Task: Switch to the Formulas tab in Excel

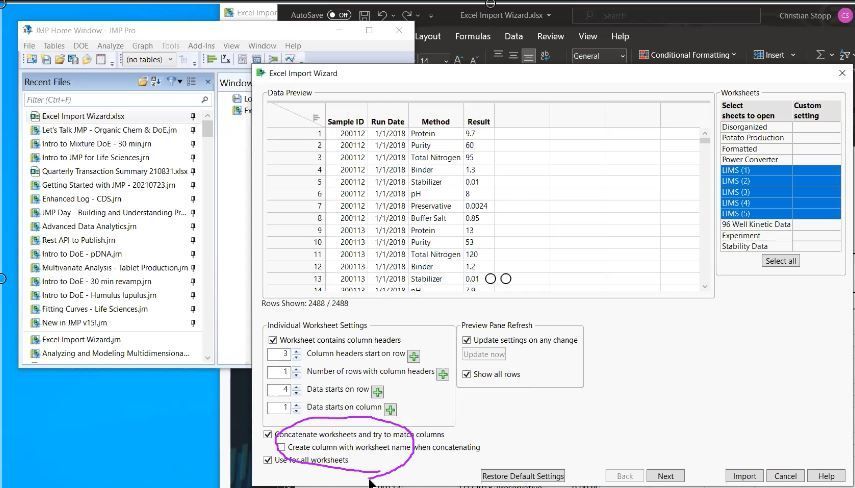Action: point(473,36)
